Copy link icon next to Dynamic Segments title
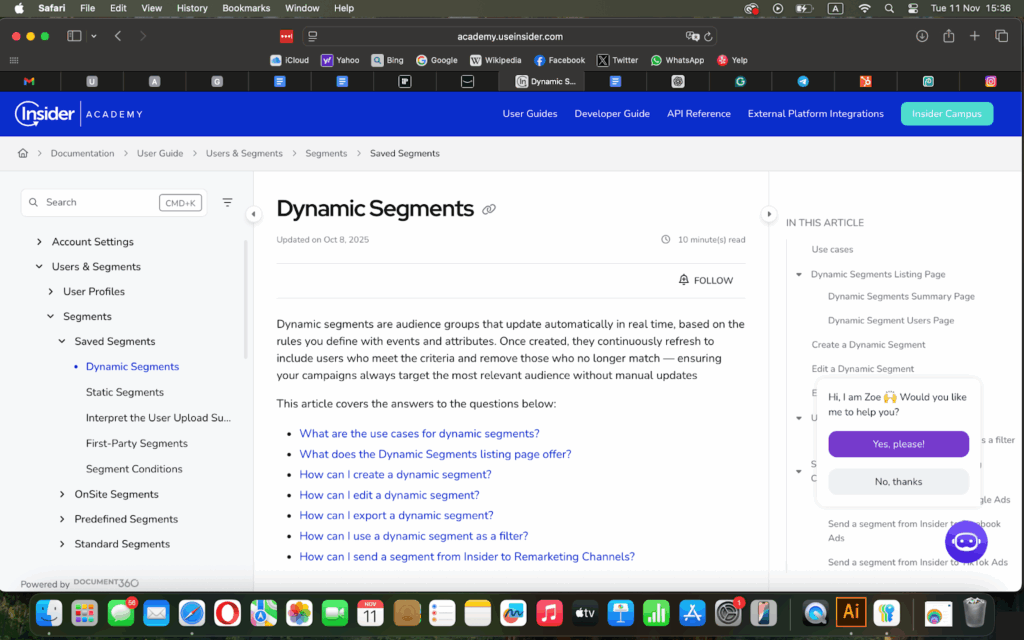Image resolution: width=1024 pixels, height=640 pixels. pyautogui.click(x=489, y=210)
